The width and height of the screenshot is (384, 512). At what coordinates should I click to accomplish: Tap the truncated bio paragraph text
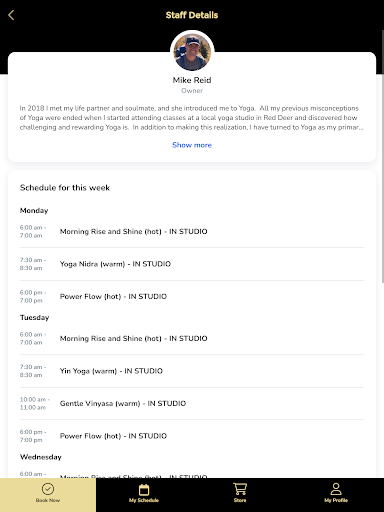(192, 118)
